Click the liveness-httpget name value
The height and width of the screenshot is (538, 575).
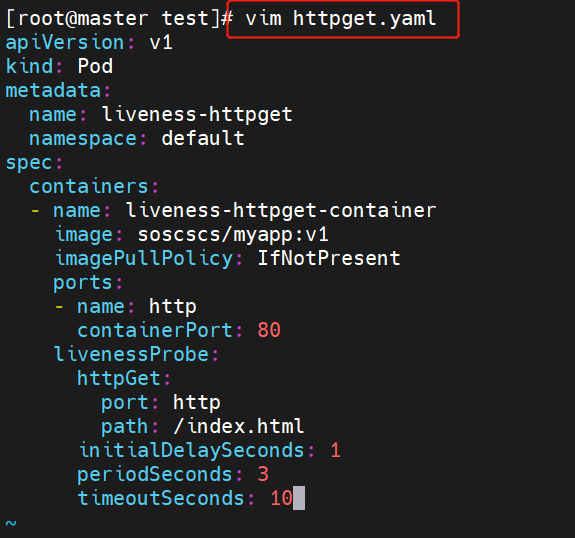tap(197, 114)
